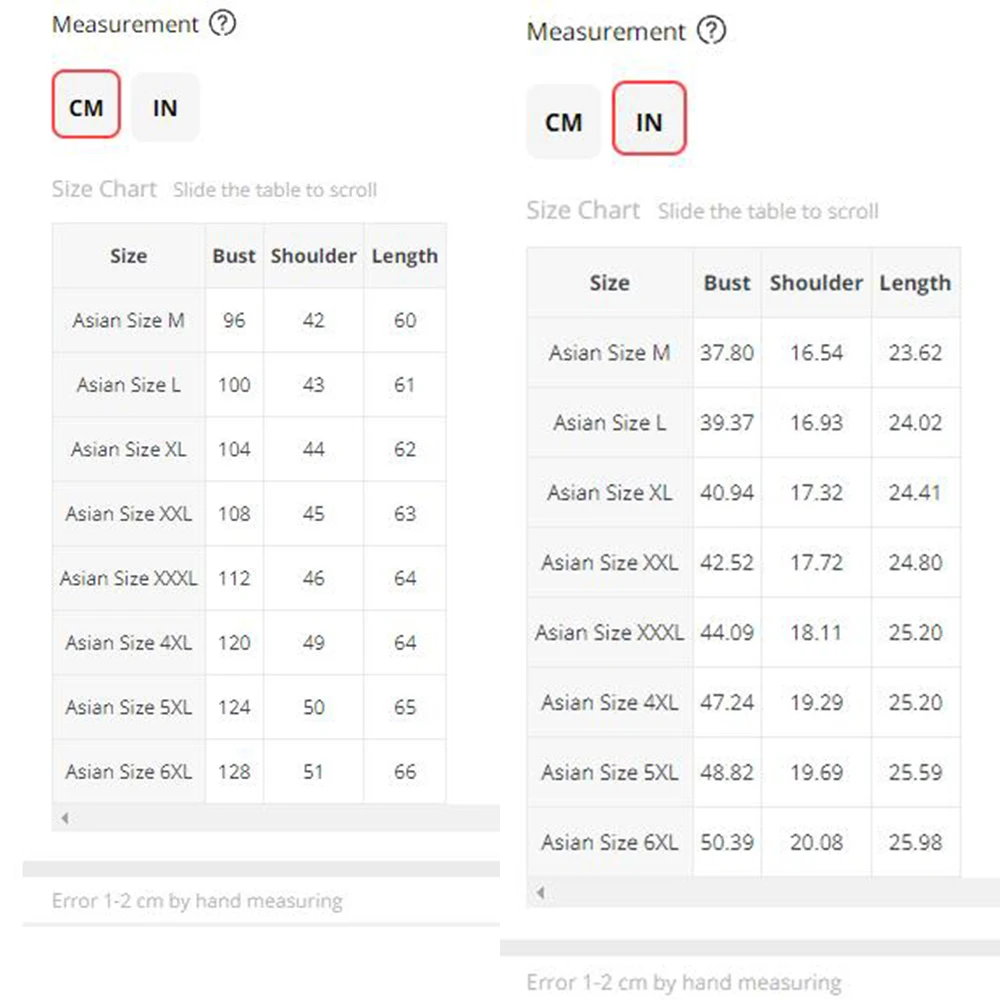Click Shoulder column header in inch table
Image resolution: width=1000 pixels, height=1000 pixels.
click(x=816, y=283)
